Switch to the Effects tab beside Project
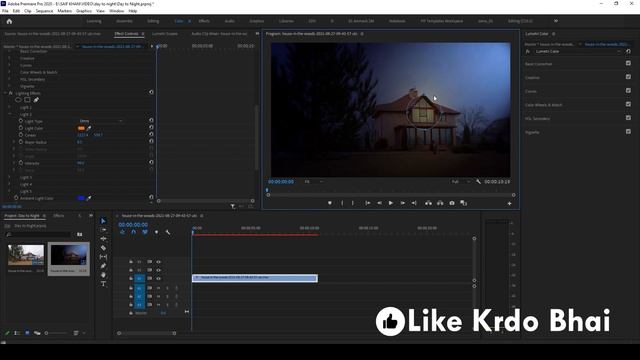 coord(59,216)
